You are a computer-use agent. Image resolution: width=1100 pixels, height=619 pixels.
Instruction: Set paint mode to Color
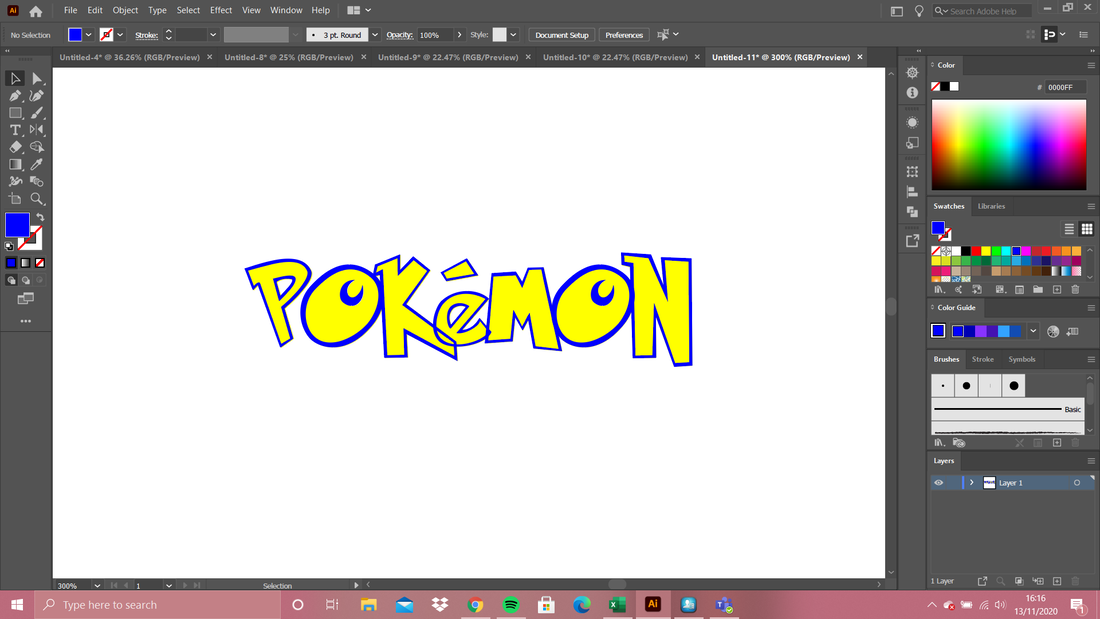point(11,262)
